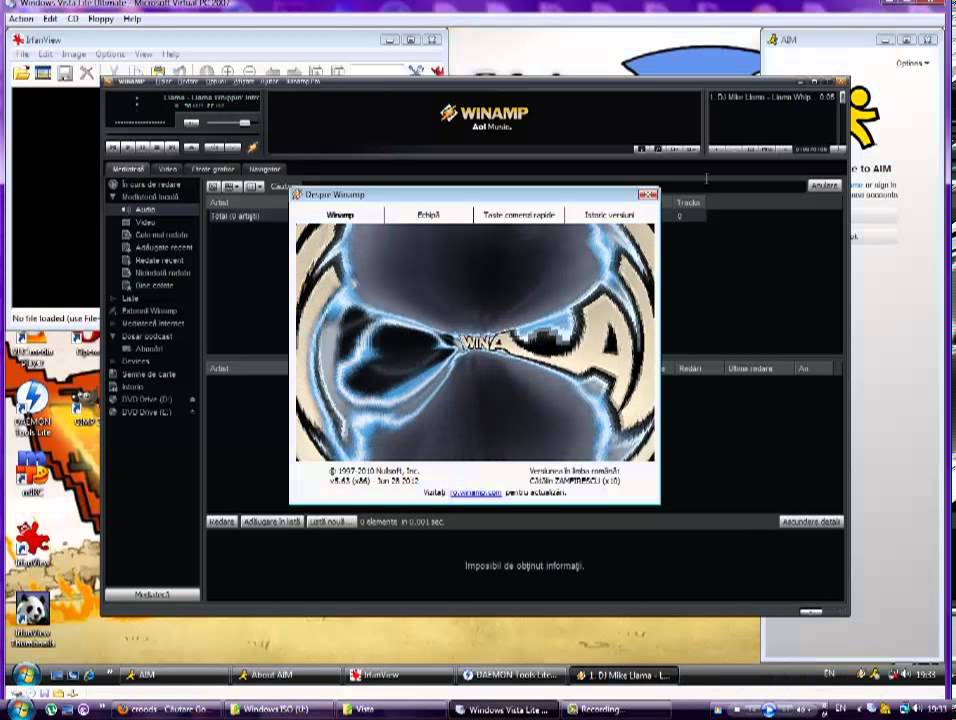Click the winamp.com link in about dialog
956x720 pixels.
476,493
